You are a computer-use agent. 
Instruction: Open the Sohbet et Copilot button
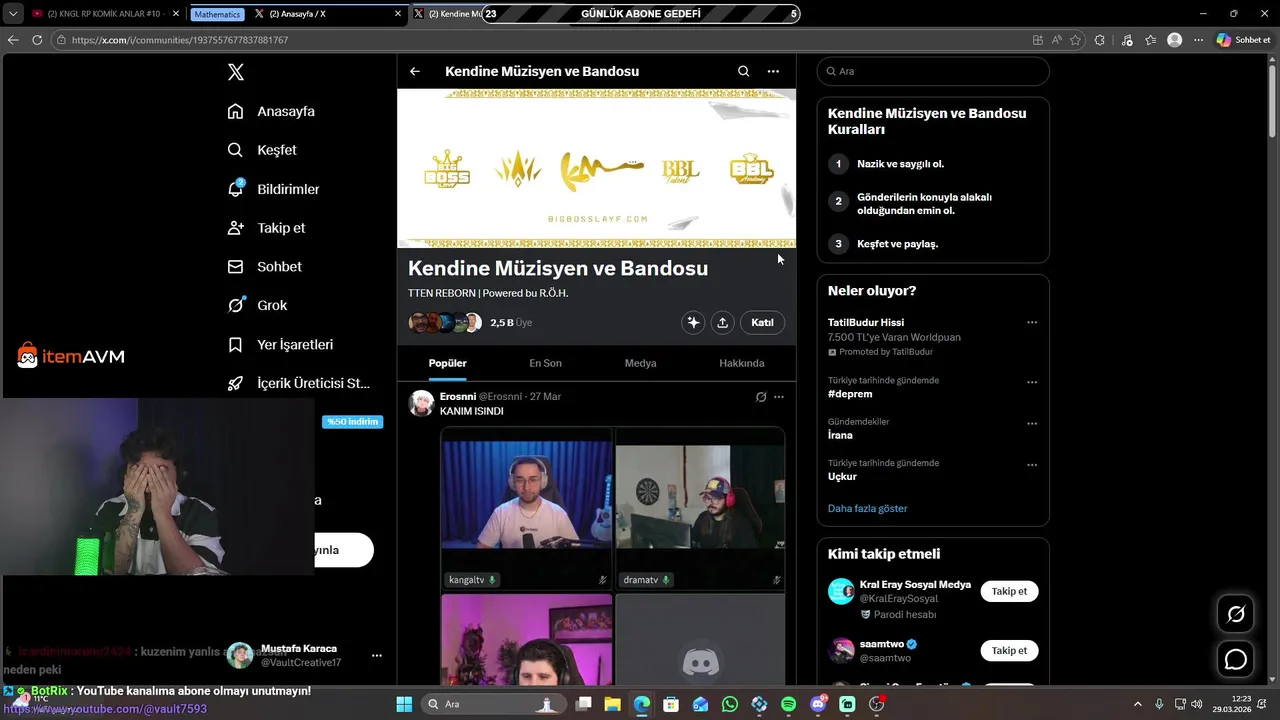pyautogui.click(x=1243, y=40)
